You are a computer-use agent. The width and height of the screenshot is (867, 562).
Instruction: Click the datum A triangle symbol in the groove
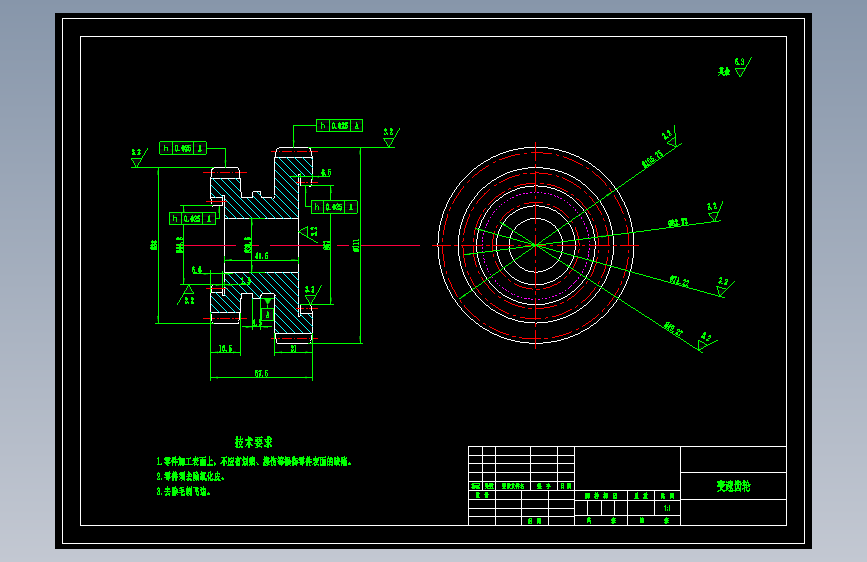[268, 308]
